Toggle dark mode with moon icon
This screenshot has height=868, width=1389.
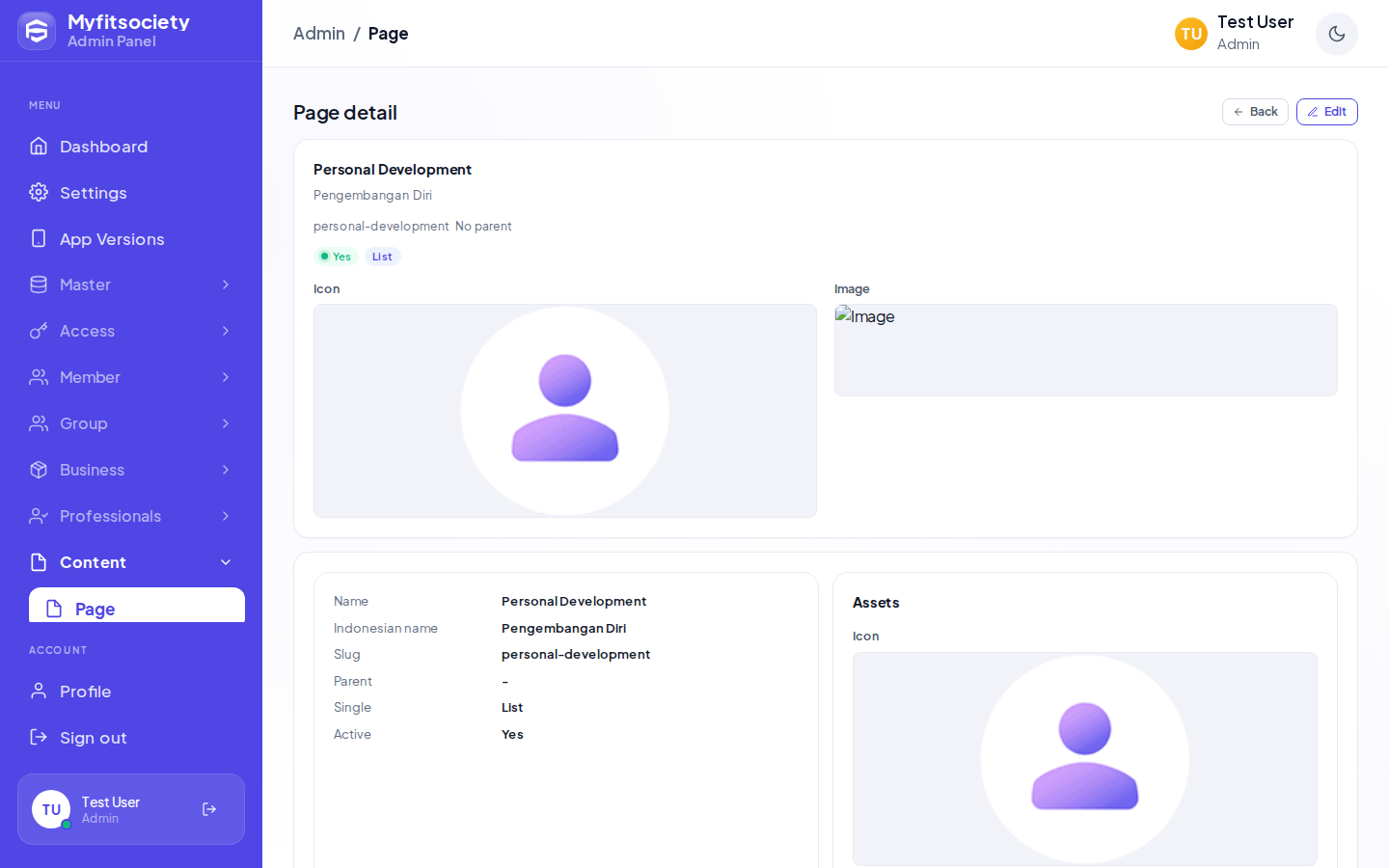click(1337, 34)
